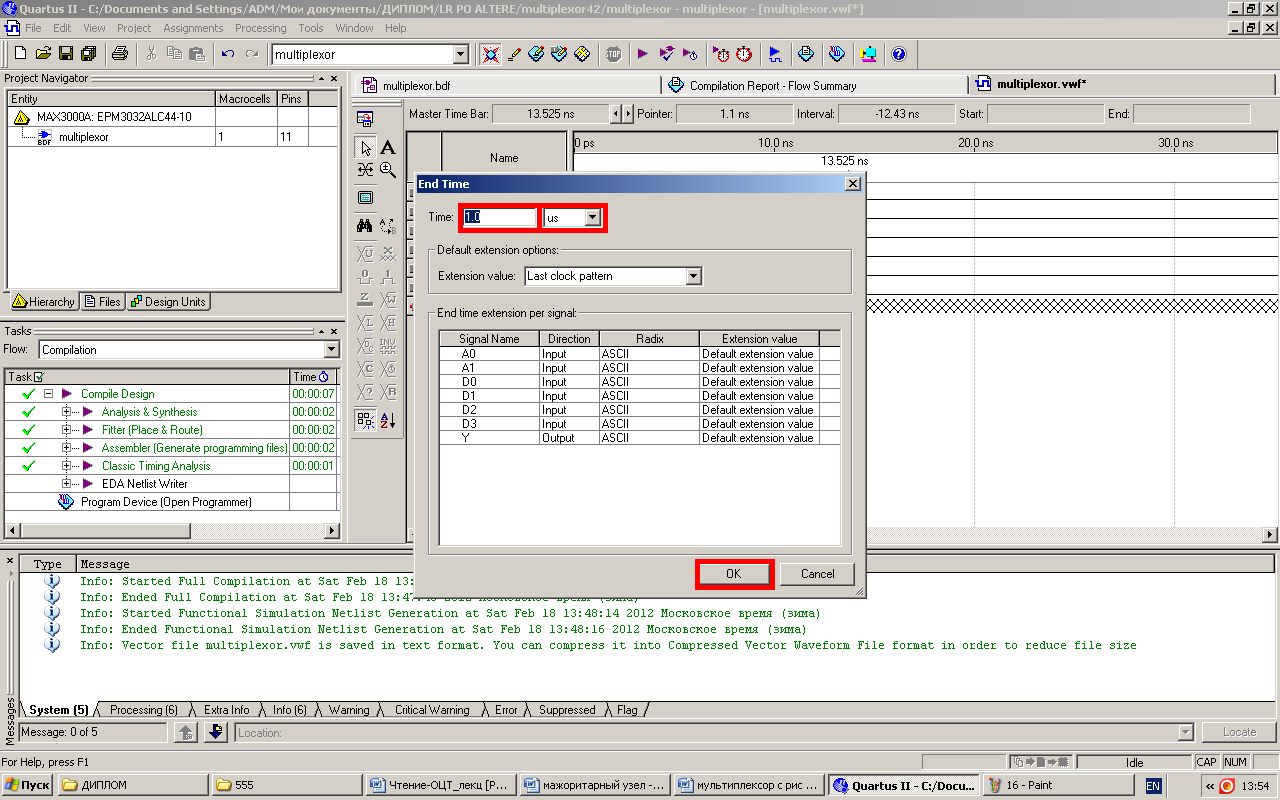The image size is (1280, 800).
Task: Click the previous message up arrow button
Action: tap(185, 733)
